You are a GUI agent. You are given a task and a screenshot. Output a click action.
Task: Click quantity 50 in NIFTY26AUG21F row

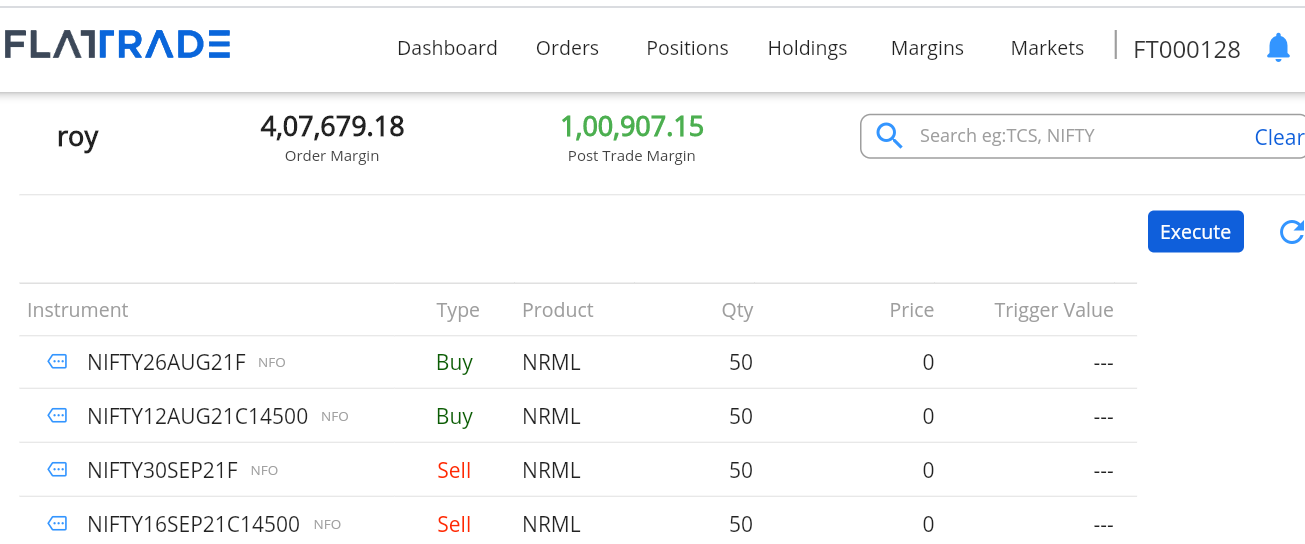point(741,362)
